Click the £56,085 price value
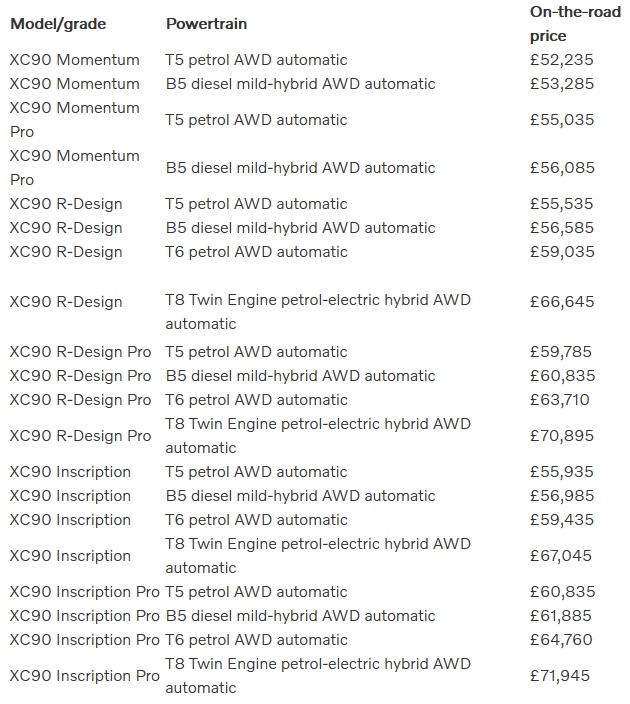The height and width of the screenshot is (704, 630). point(561,168)
